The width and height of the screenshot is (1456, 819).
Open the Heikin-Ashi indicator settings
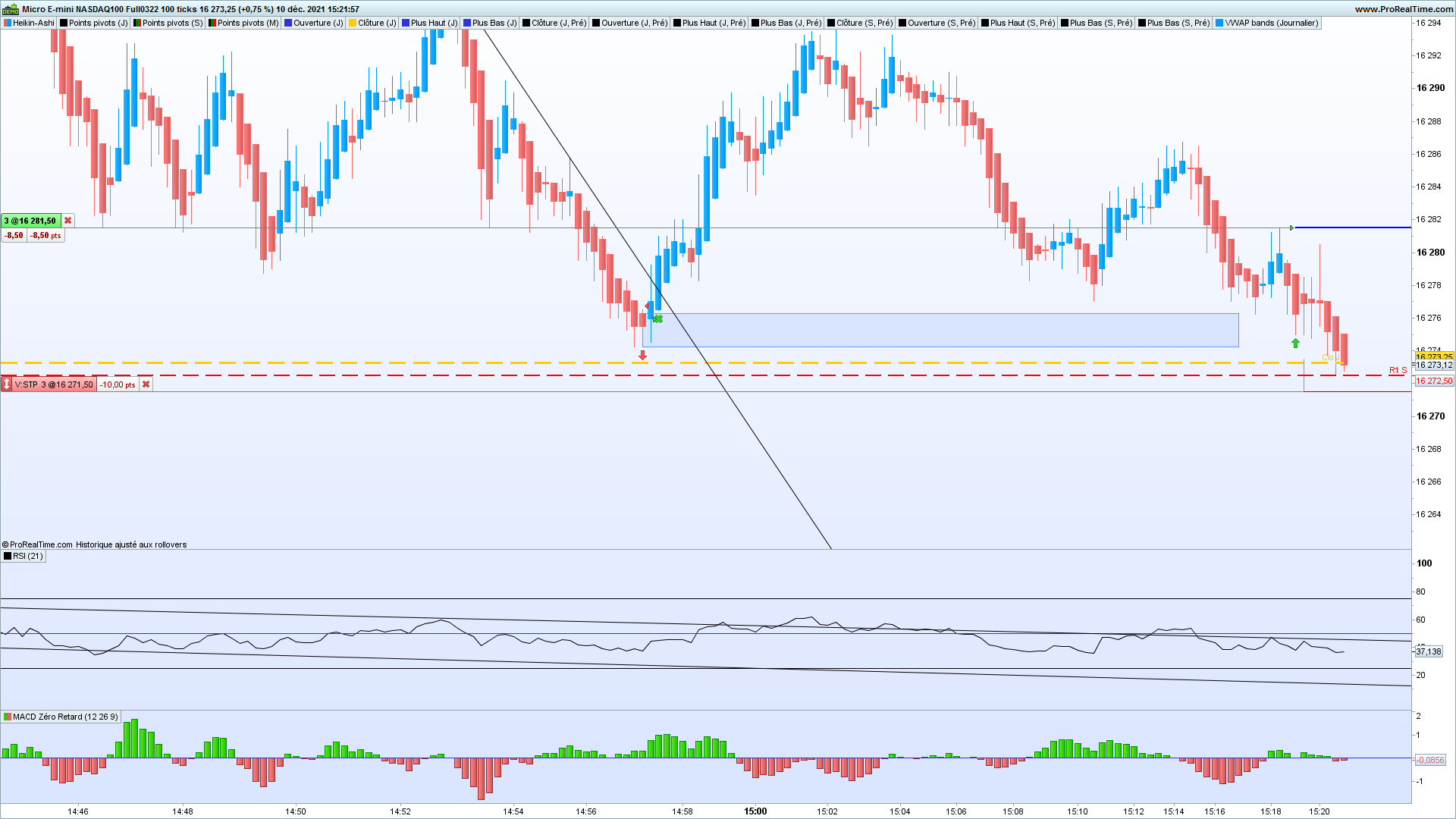(29, 23)
